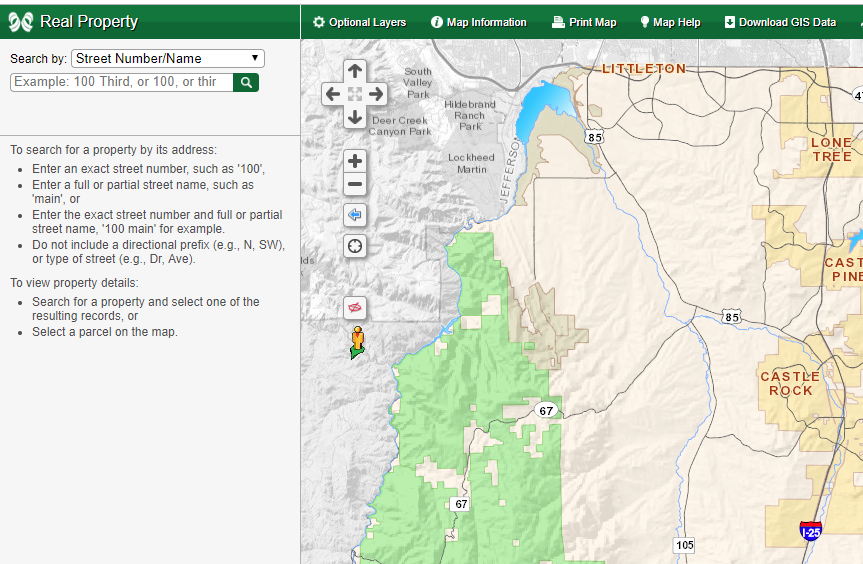Zoom out using the minus button
This screenshot has width=863, height=564.
(x=355, y=184)
